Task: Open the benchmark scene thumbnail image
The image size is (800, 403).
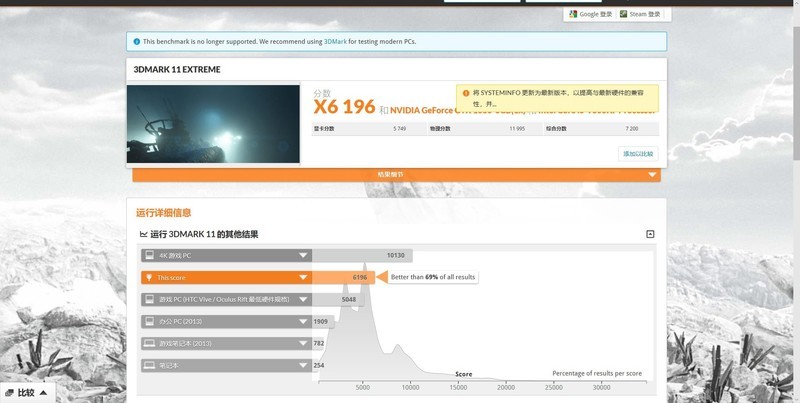Action: [x=213, y=124]
